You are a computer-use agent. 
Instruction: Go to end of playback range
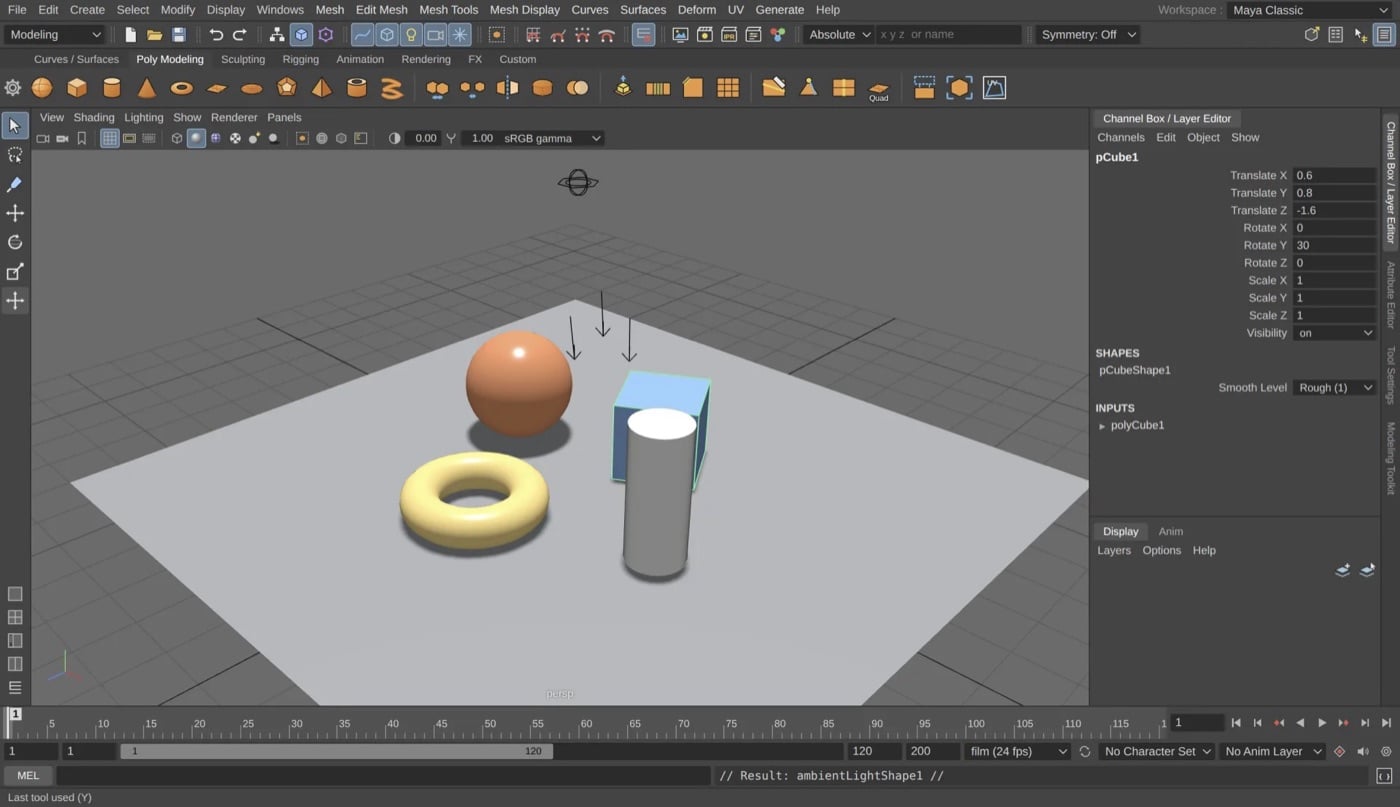tap(1386, 722)
